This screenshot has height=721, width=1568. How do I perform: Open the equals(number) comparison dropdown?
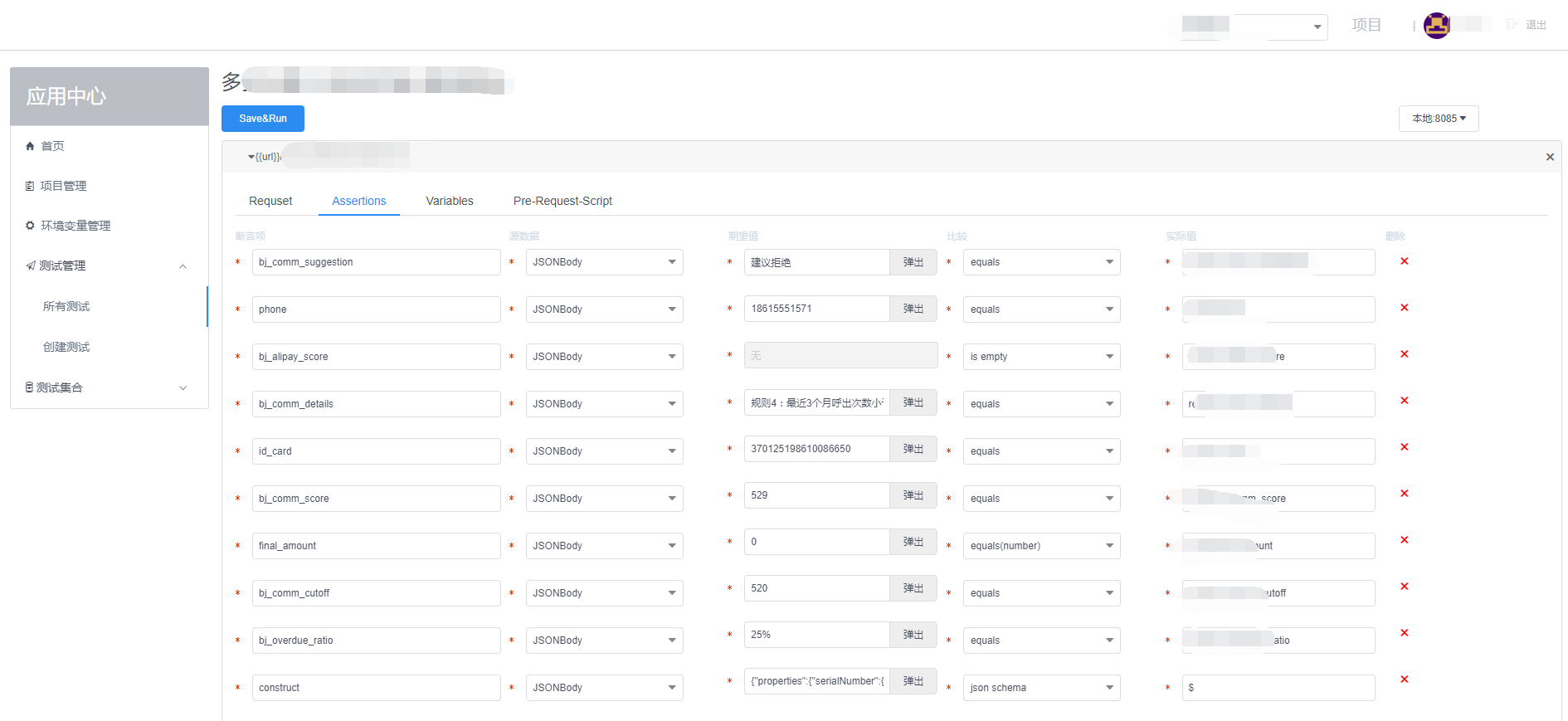1042,546
